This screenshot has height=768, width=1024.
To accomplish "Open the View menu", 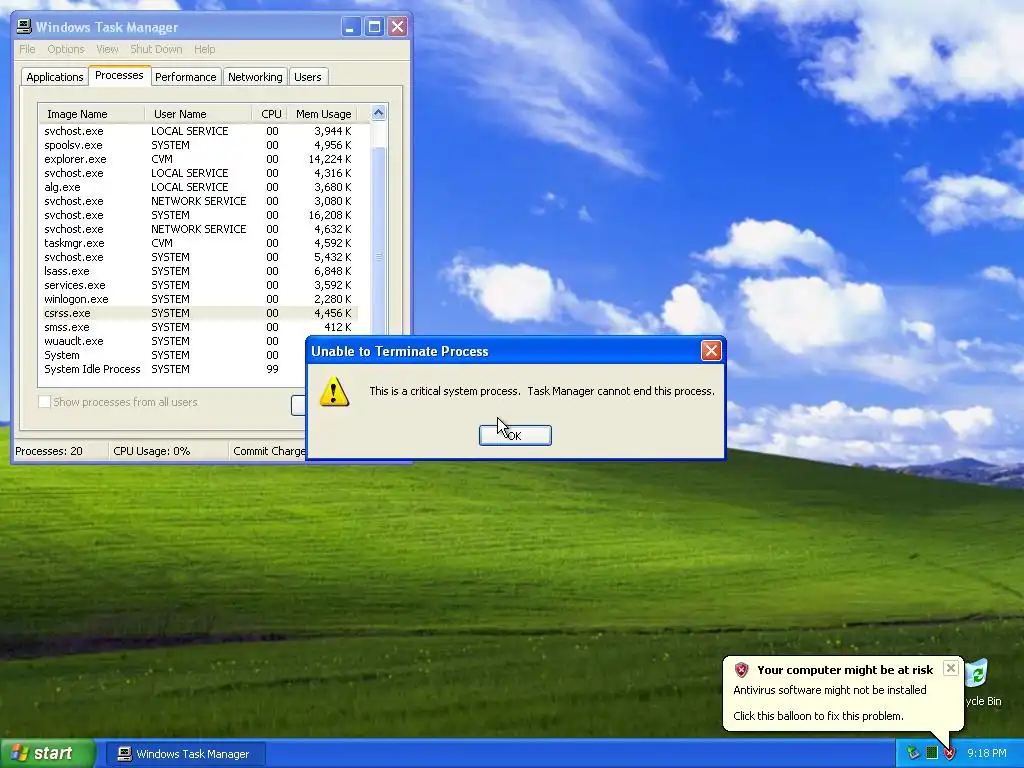I will tap(107, 49).
